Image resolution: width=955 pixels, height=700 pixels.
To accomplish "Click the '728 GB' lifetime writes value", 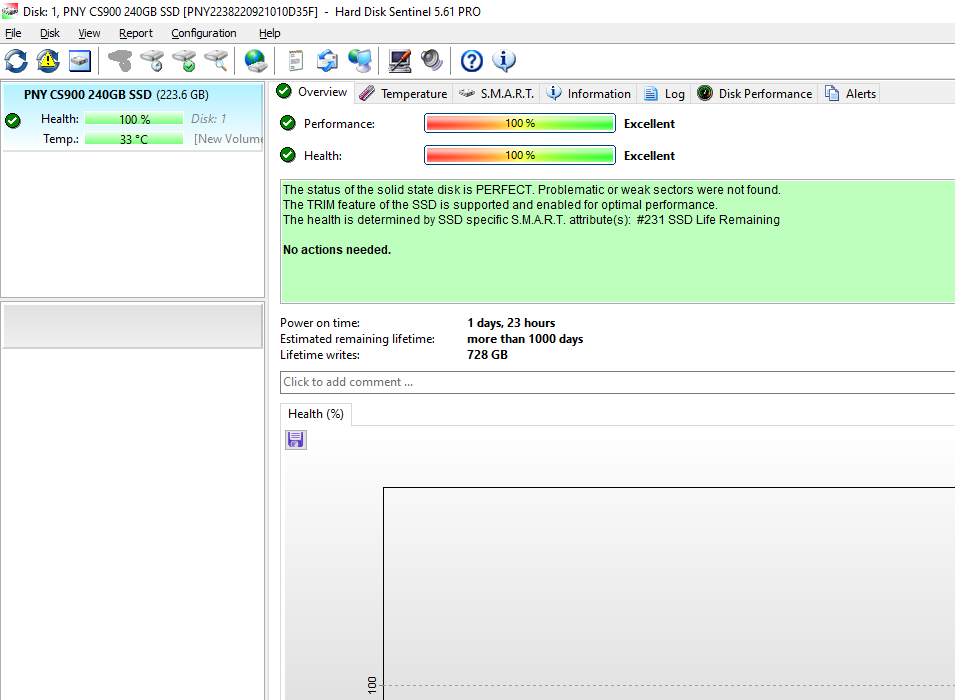I will (487, 355).
